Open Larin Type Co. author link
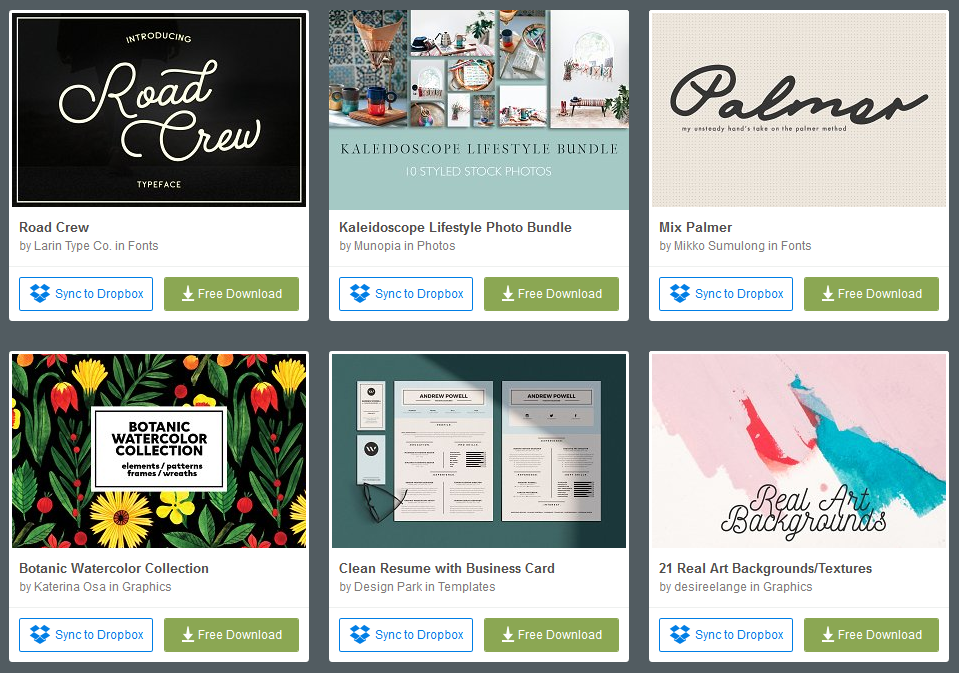Screen dimensions: 959x673 click(72, 246)
